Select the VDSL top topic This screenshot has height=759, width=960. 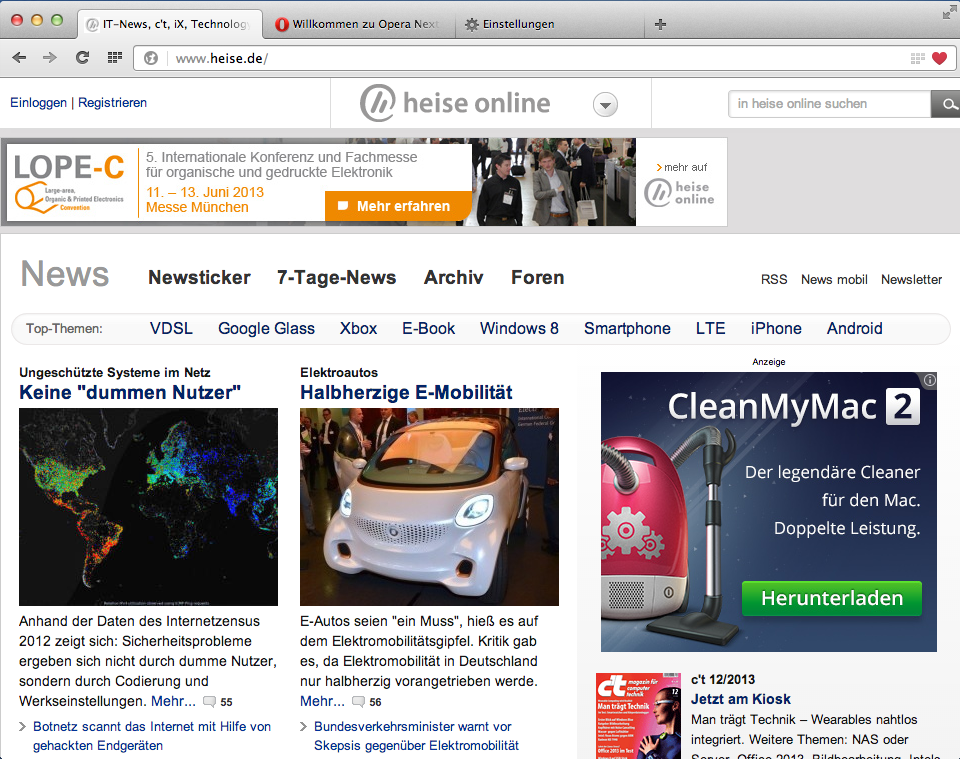[x=171, y=328]
